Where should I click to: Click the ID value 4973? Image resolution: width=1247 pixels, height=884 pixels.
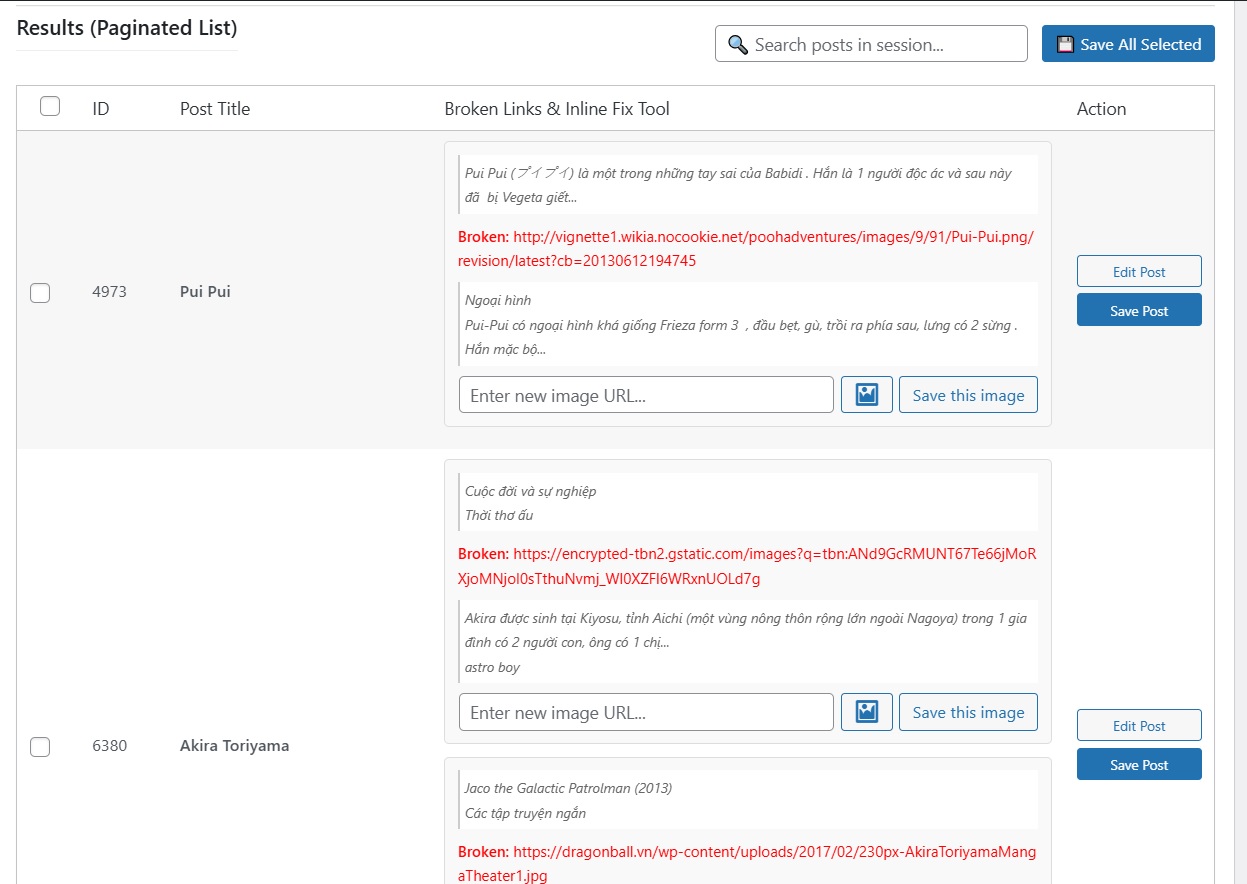[x=109, y=292]
